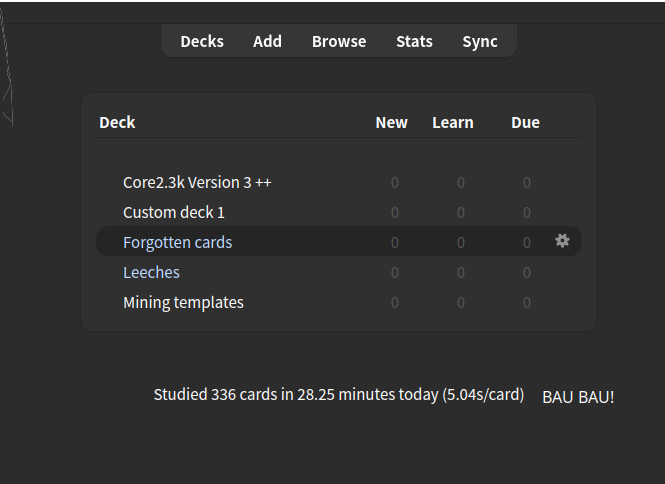The width and height of the screenshot is (665, 484).
Task: Click the Due count for Leeches deck
Action: (527, 273)
